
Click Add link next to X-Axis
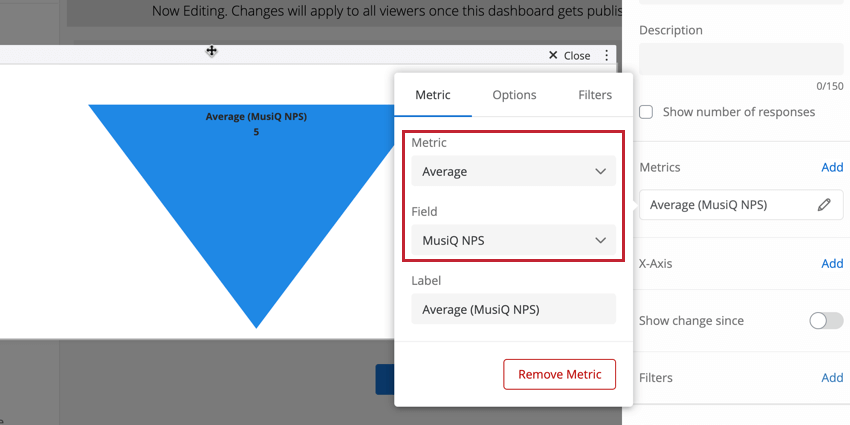coord(832,263)
